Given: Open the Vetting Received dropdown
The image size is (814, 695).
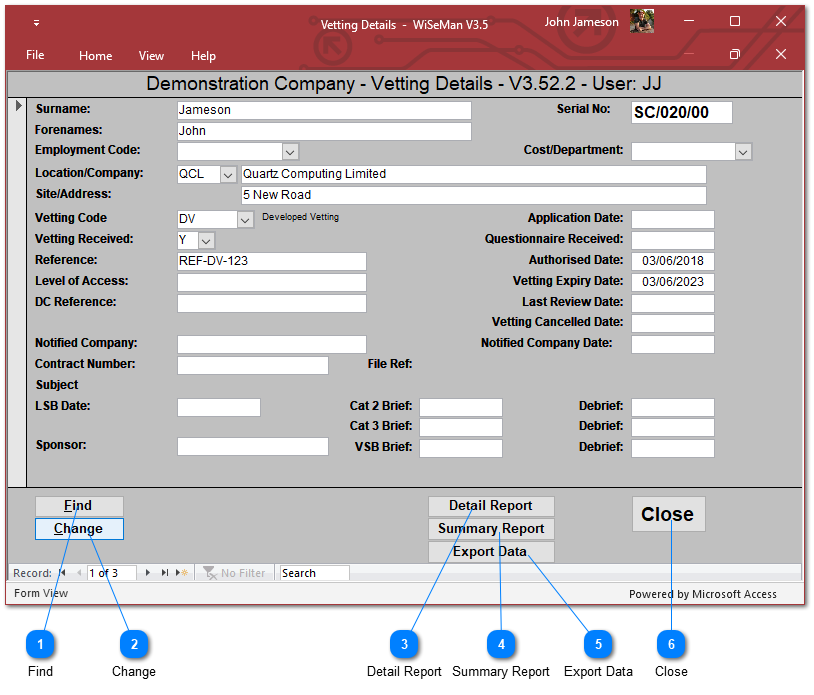Looking at the screenshot, I should pos(206,241).
